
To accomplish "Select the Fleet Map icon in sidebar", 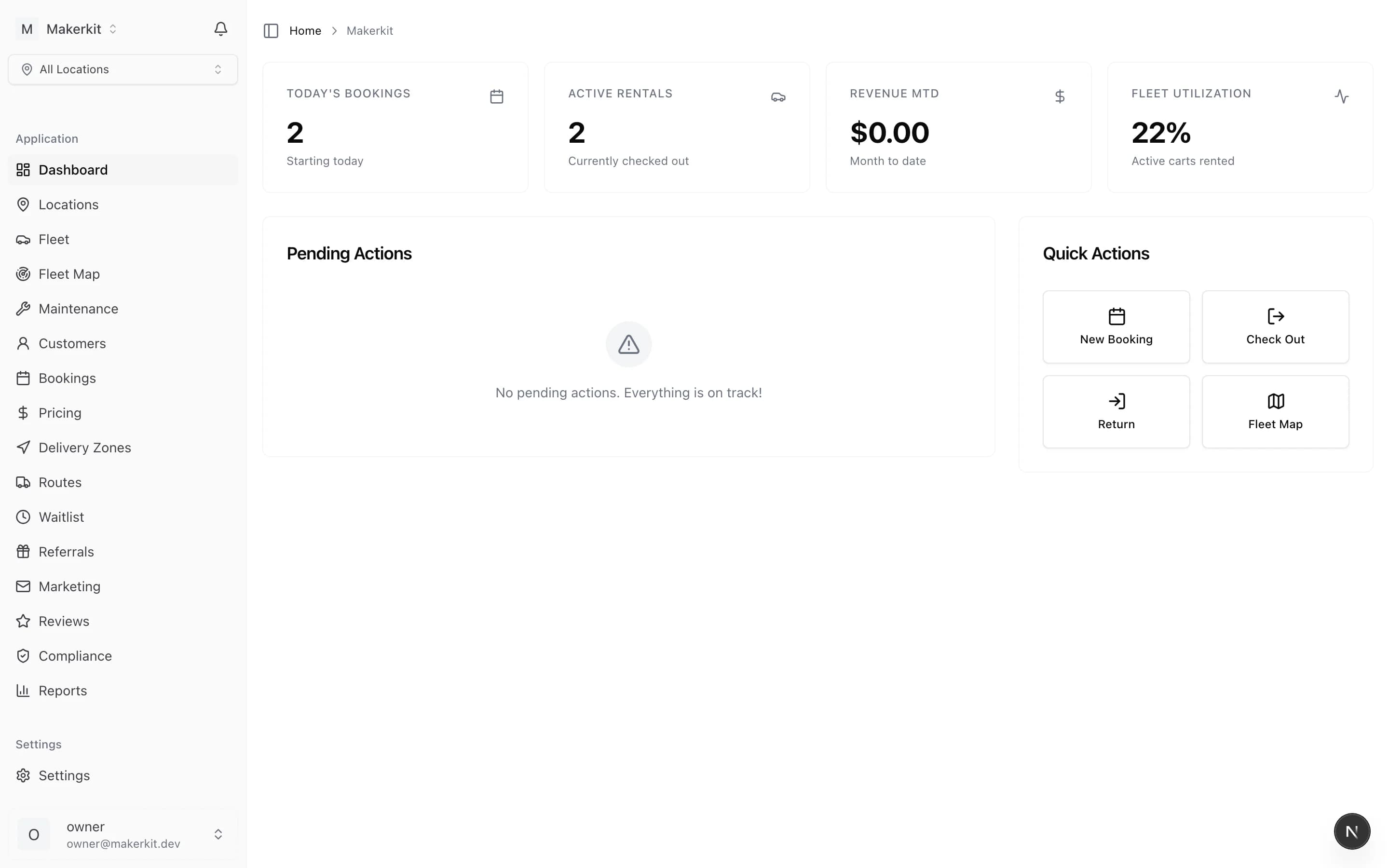I will [x=23, y=274].
